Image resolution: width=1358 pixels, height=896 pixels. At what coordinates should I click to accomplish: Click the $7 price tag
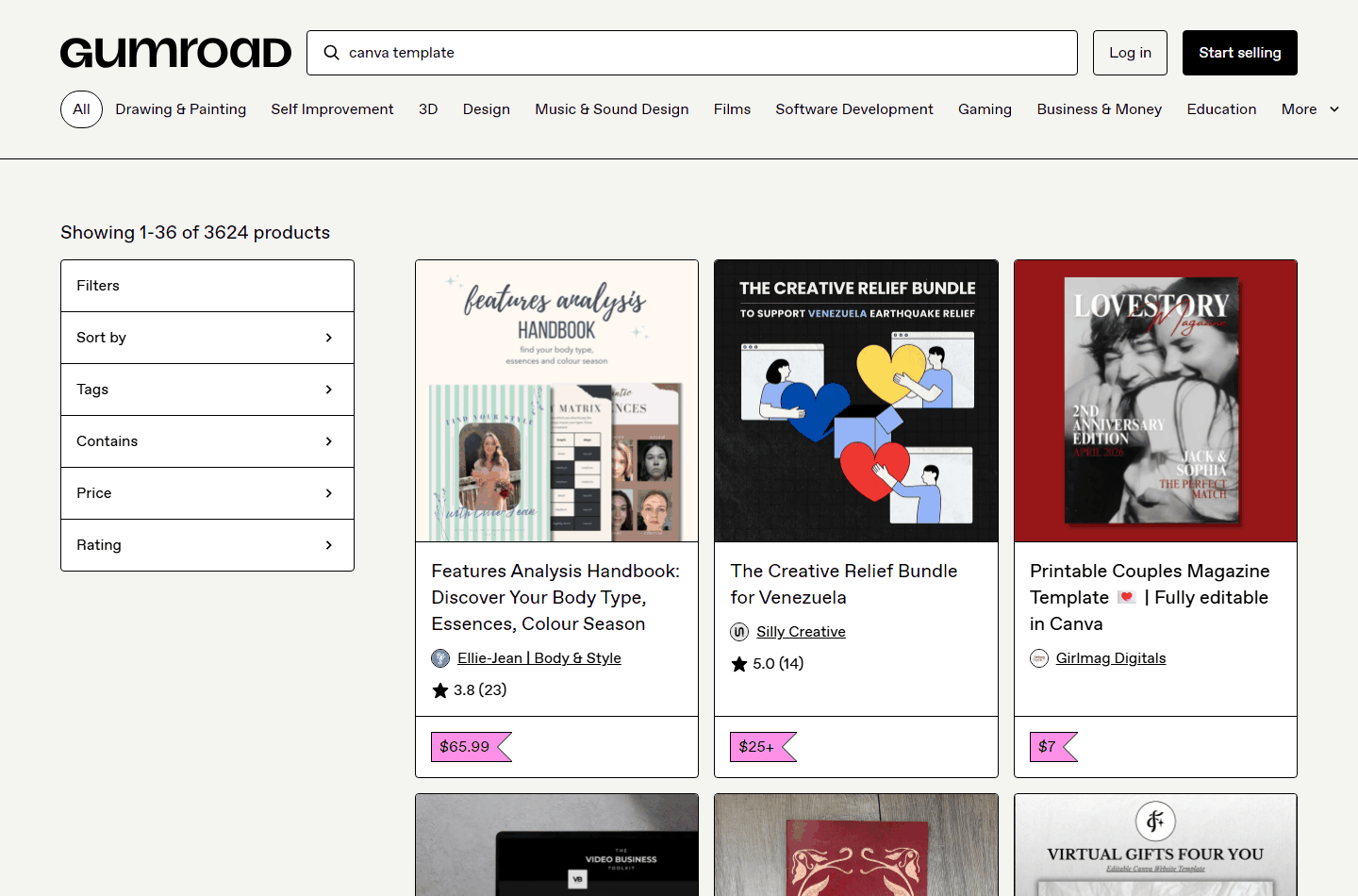pyautogui.click(x=1053, y=747)
